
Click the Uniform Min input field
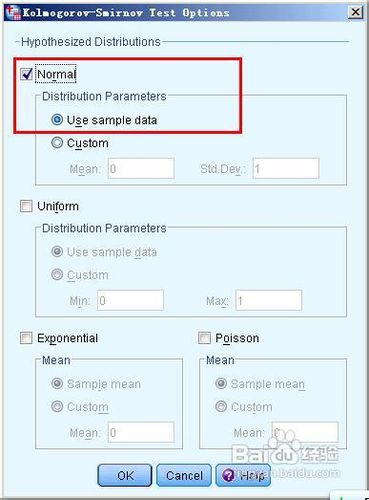click(x=130, y=301)
